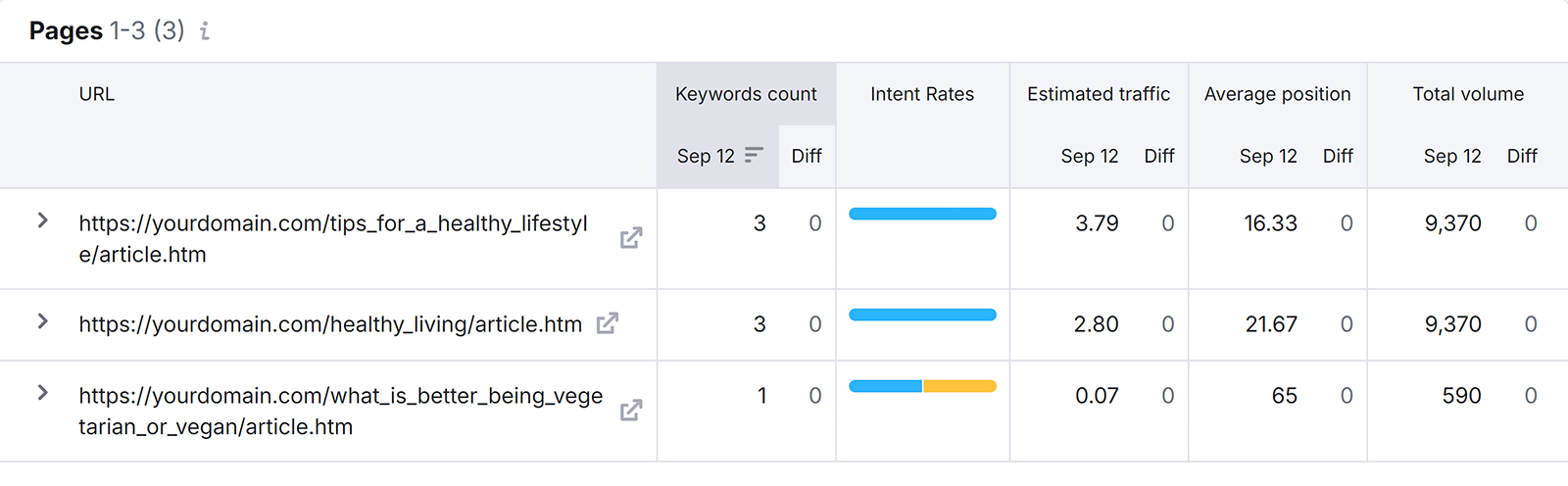Click the info icon beside Pages heading

(205, 31)
